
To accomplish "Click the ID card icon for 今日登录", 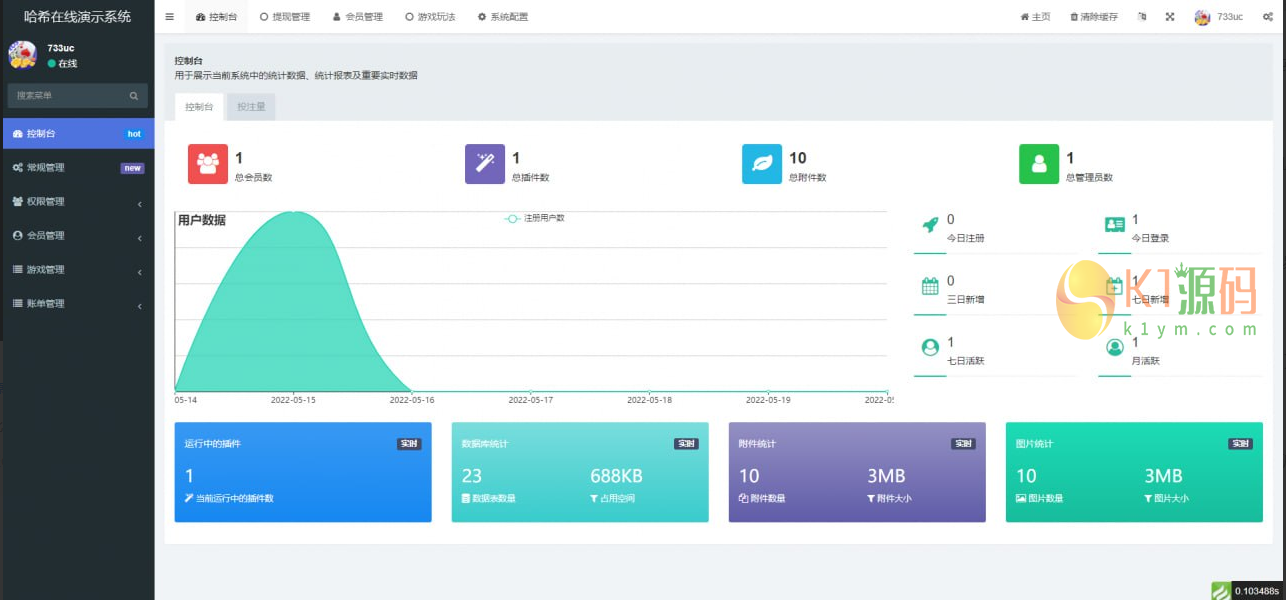I will point(1115,225).
